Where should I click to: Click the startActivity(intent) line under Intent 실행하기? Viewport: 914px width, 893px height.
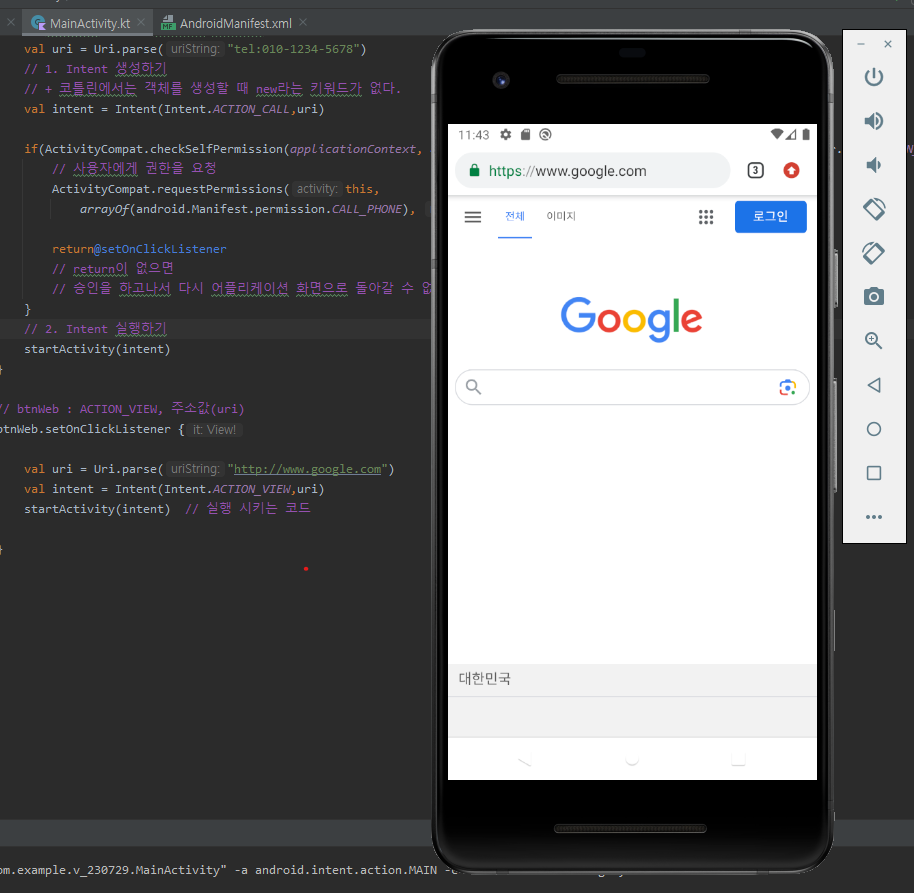97,349
